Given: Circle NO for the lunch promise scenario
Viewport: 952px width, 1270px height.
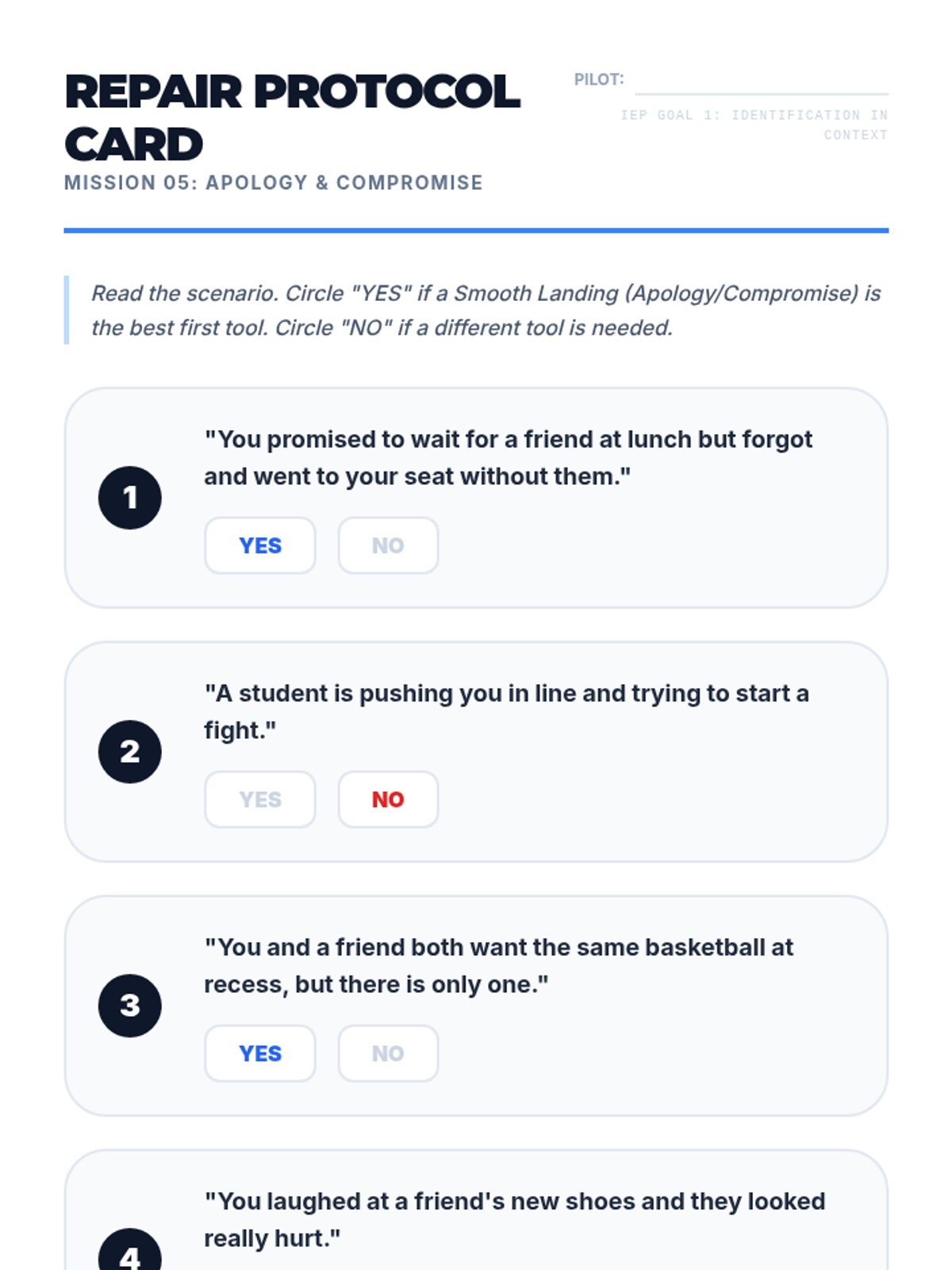Looking at the screenshot, I should [x=388, y=545].
